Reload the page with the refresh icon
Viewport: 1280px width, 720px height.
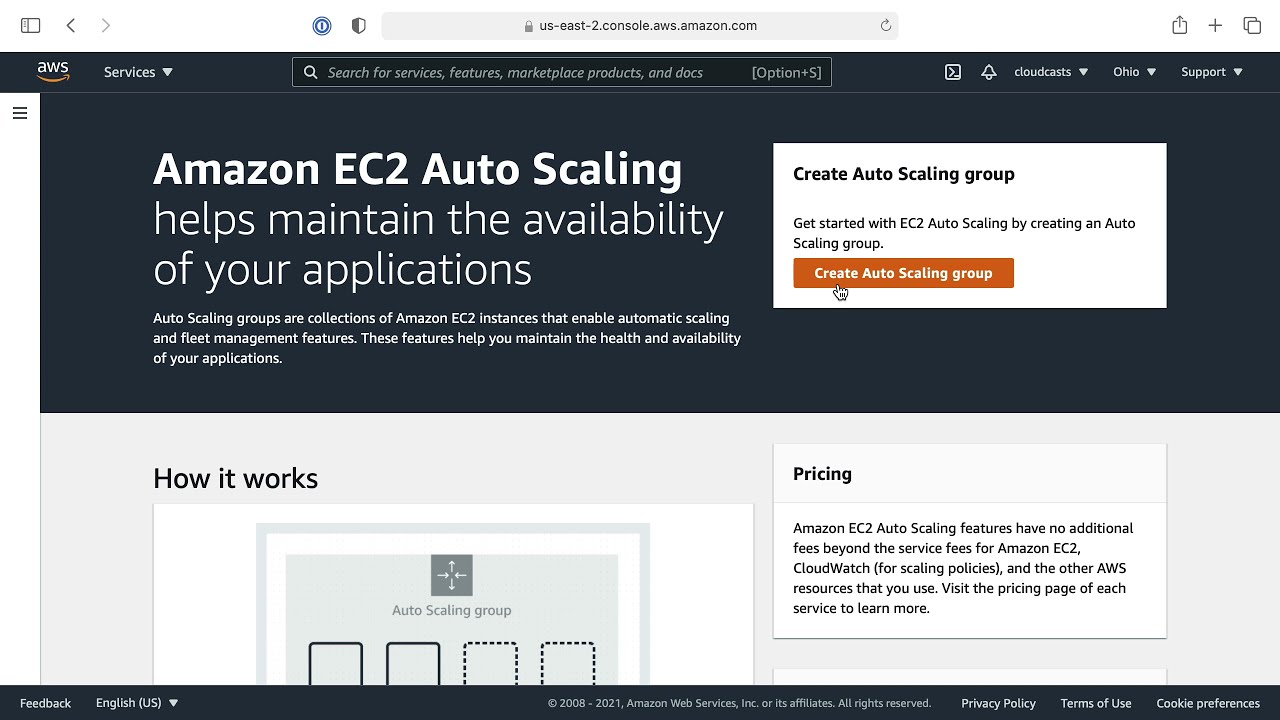click(x=885, y=26)
